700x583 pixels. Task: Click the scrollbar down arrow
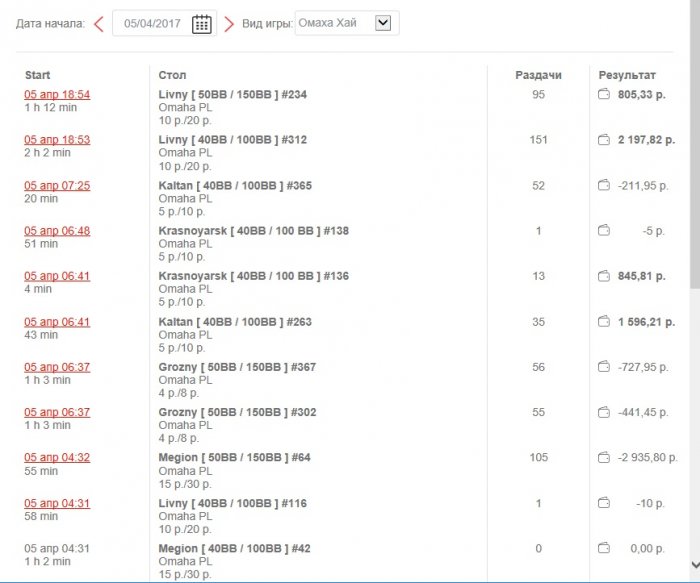695,565
